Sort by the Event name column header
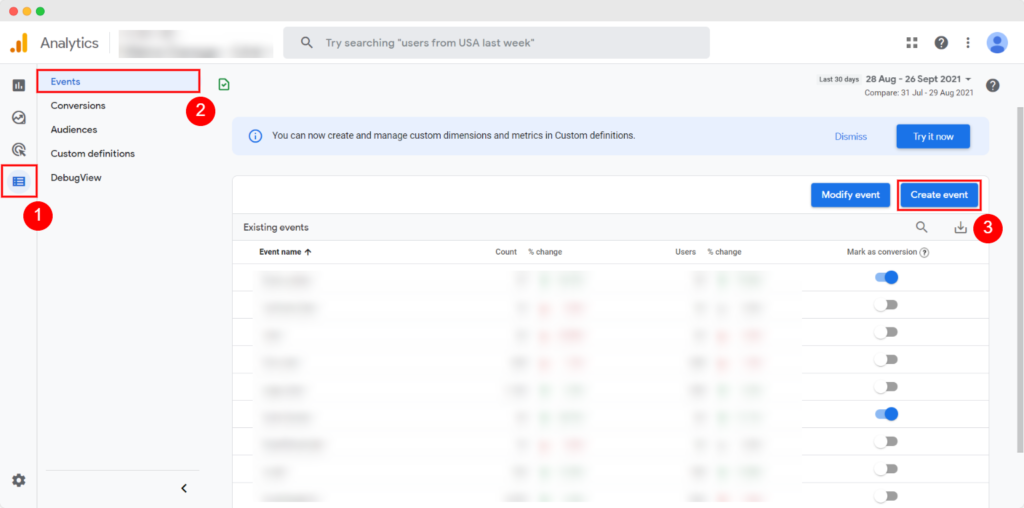The height and width of the screenshot is (508, 1024). pyautogui.click(x=285, y=252)
